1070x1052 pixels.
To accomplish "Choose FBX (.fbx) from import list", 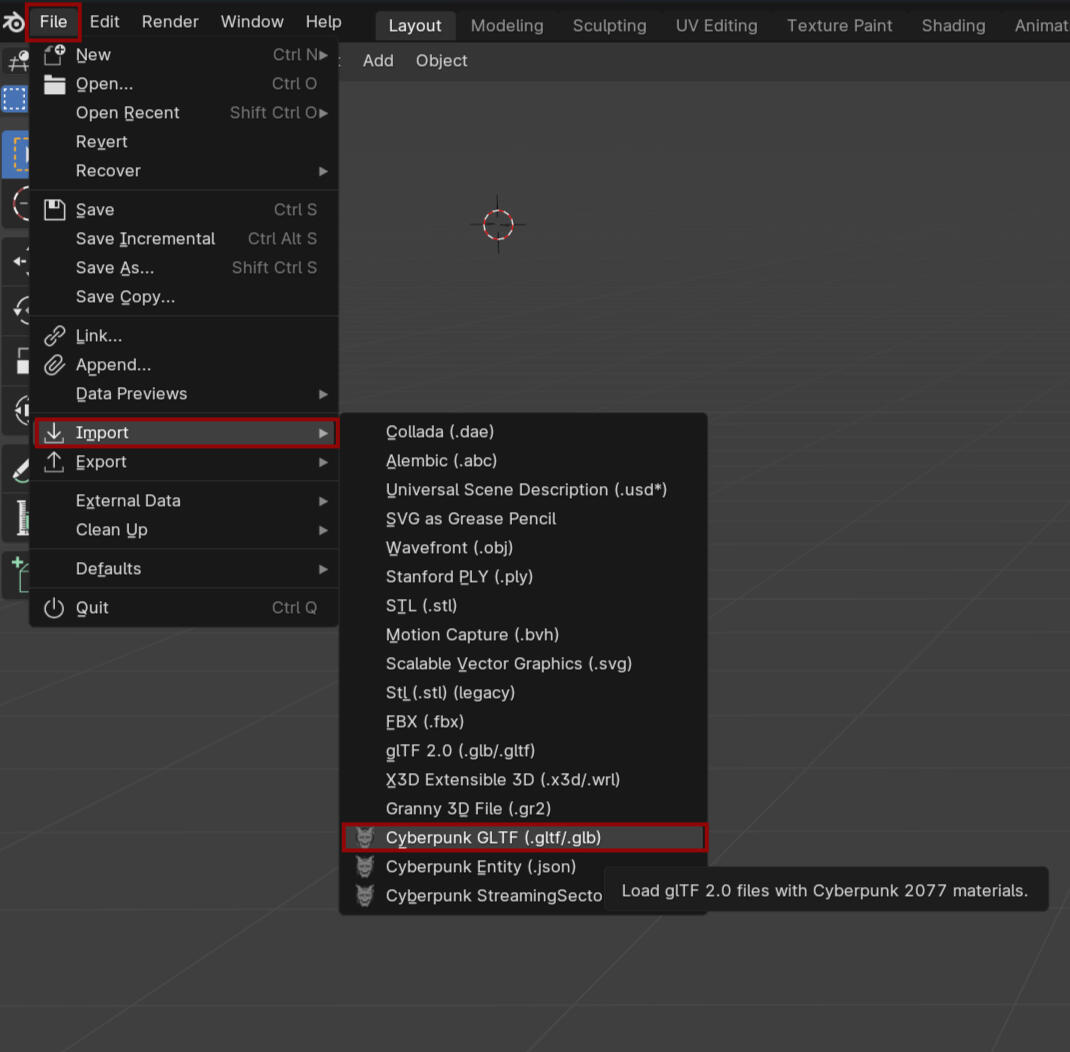I will [x=425, y=722].
